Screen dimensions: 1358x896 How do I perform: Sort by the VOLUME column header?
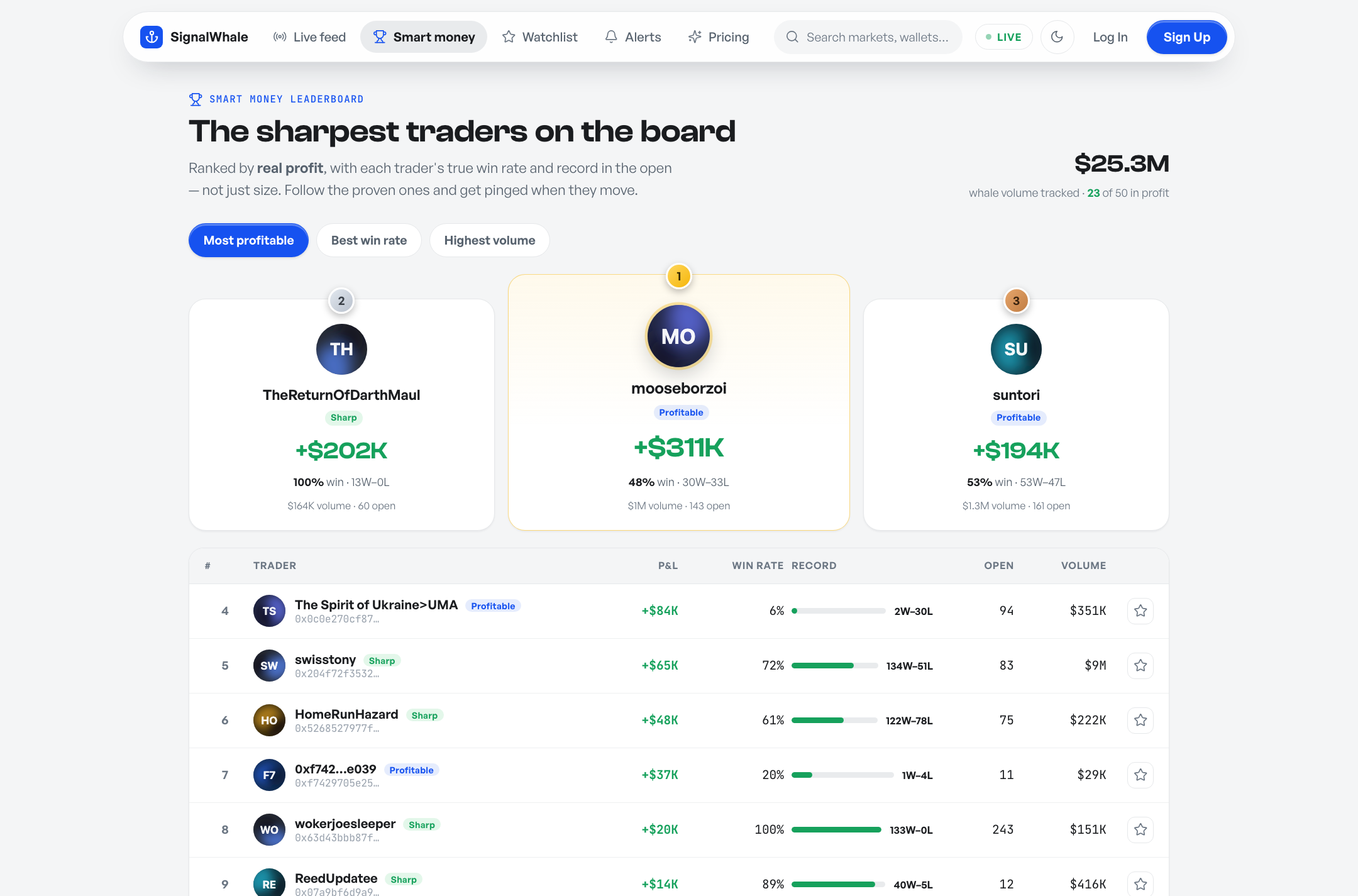pos(1083,565)
